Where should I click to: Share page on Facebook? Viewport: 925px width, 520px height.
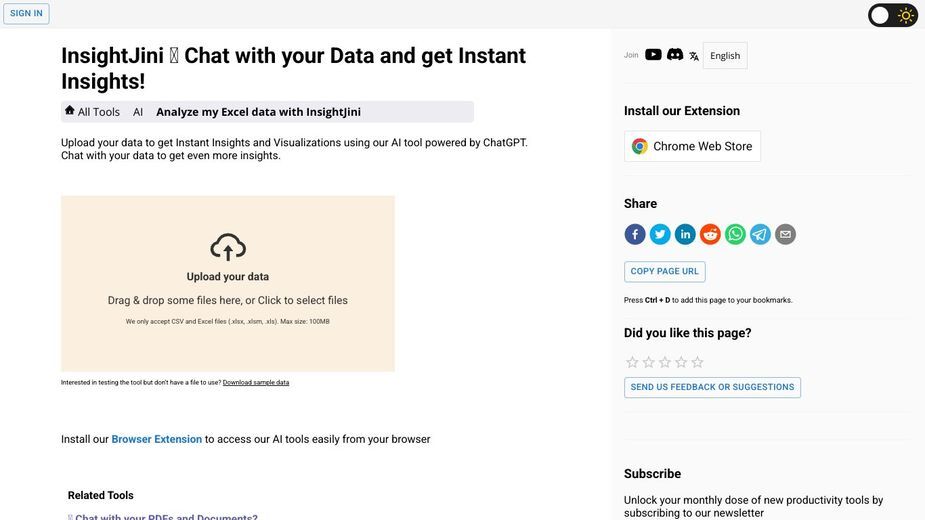635,234
